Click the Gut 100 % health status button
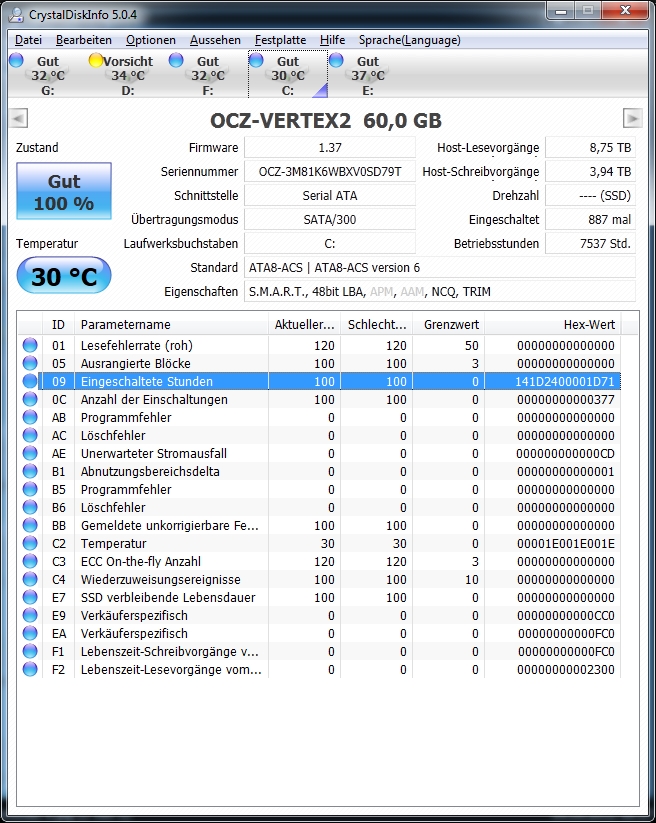This screenshot has height=823, width=656. (x=64, y=191)
